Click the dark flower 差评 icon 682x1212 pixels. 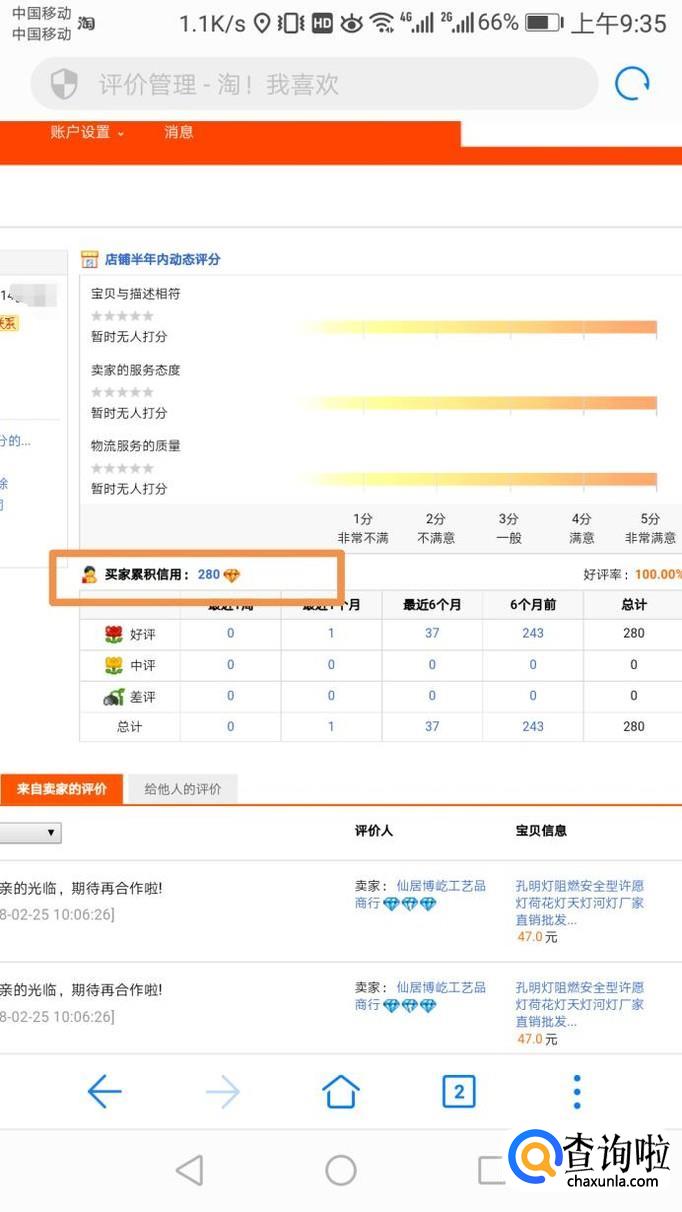113,696
